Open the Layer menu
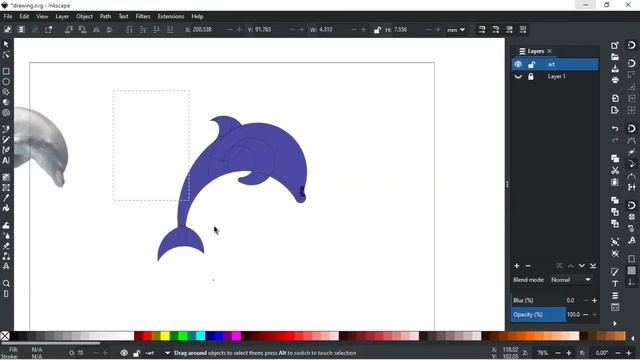Viewport: 640px width, 360px height. [x=62, y=16]
